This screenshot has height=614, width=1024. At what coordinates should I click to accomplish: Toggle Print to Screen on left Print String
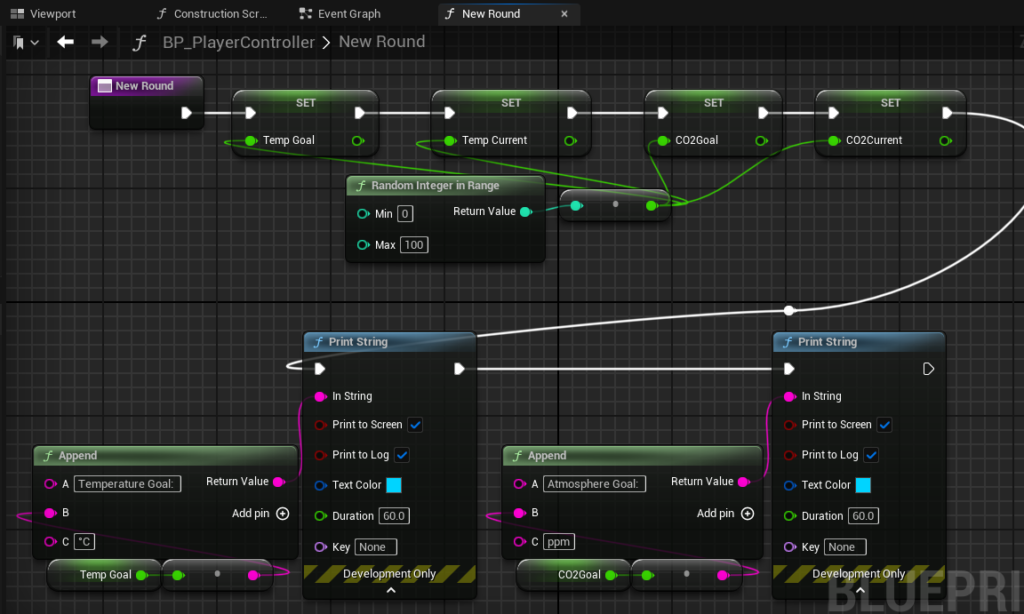click(x=415, y=425)
